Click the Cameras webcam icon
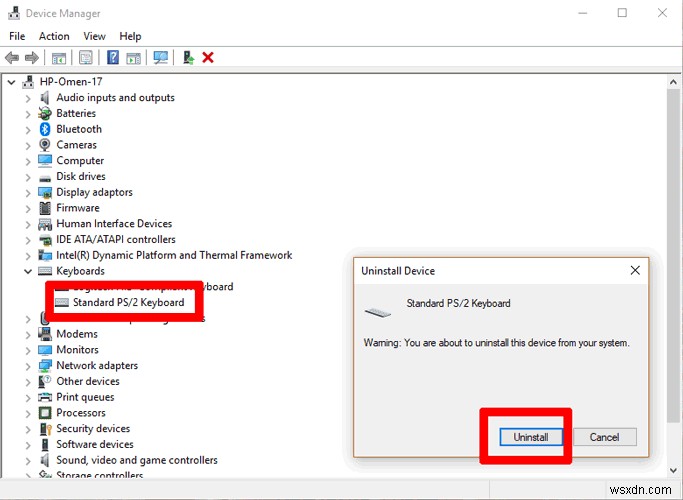 (x=45, y=145)
